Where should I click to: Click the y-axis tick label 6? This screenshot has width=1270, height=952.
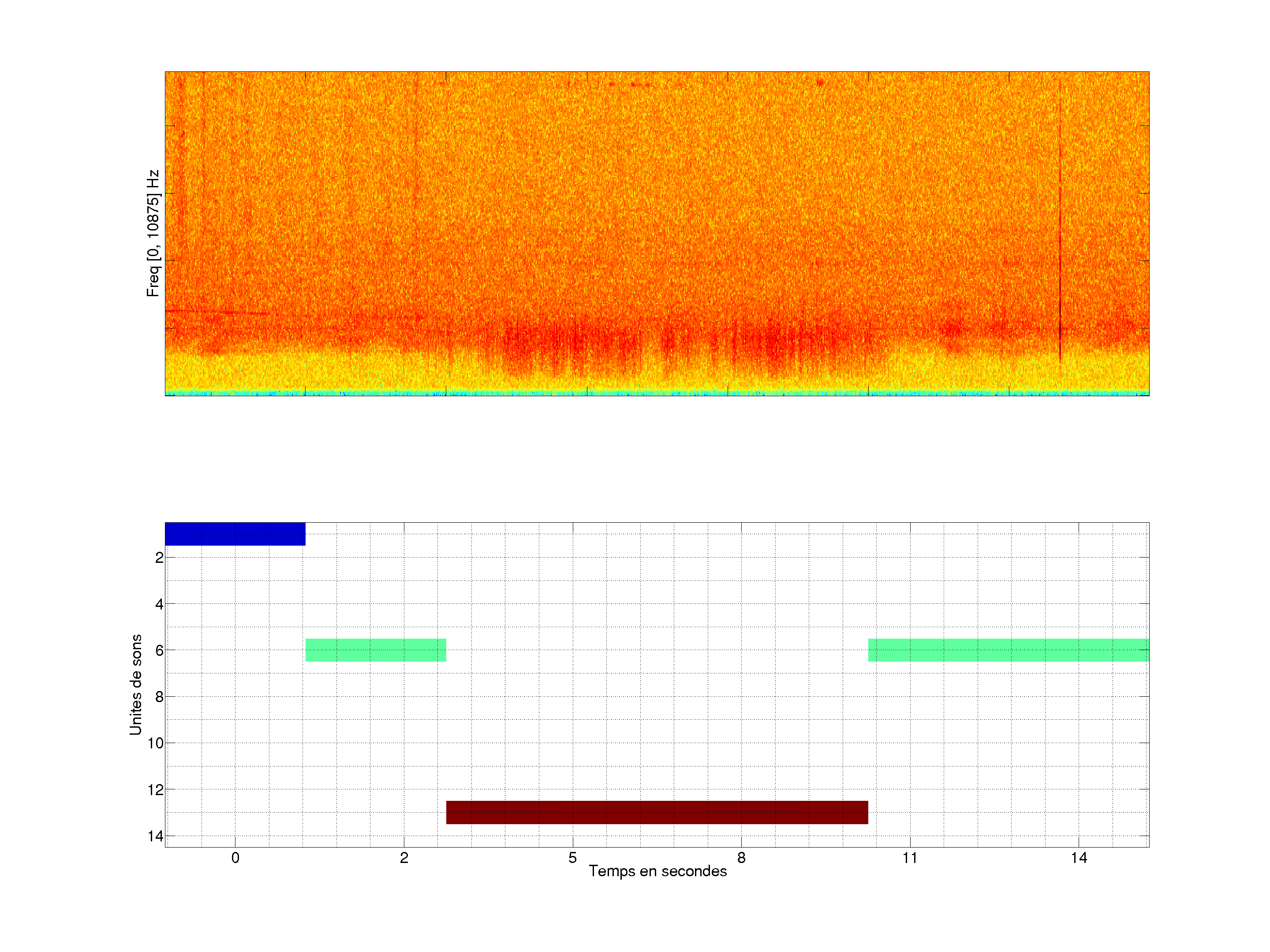click(x=159, y=650)
